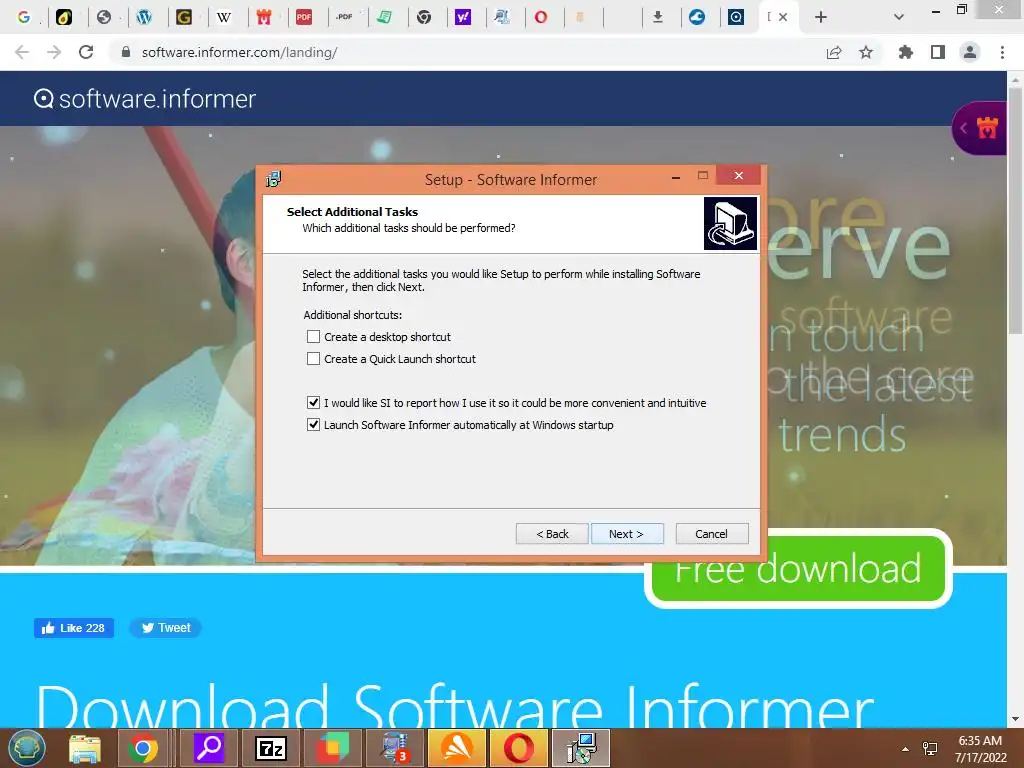This screenshot has width=1024, height=768.
Task: Switch to the red PDF tab
Action: click(x=304, y=17)
